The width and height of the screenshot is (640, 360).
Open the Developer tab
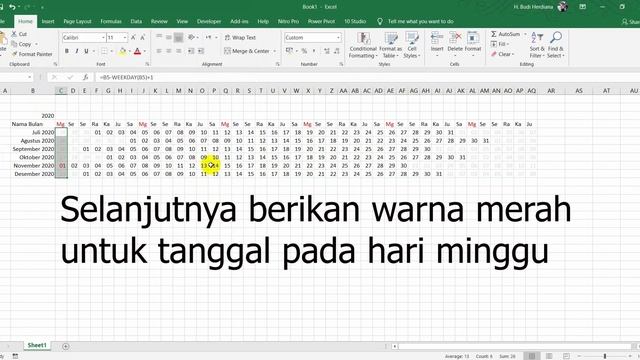point(209,21)
